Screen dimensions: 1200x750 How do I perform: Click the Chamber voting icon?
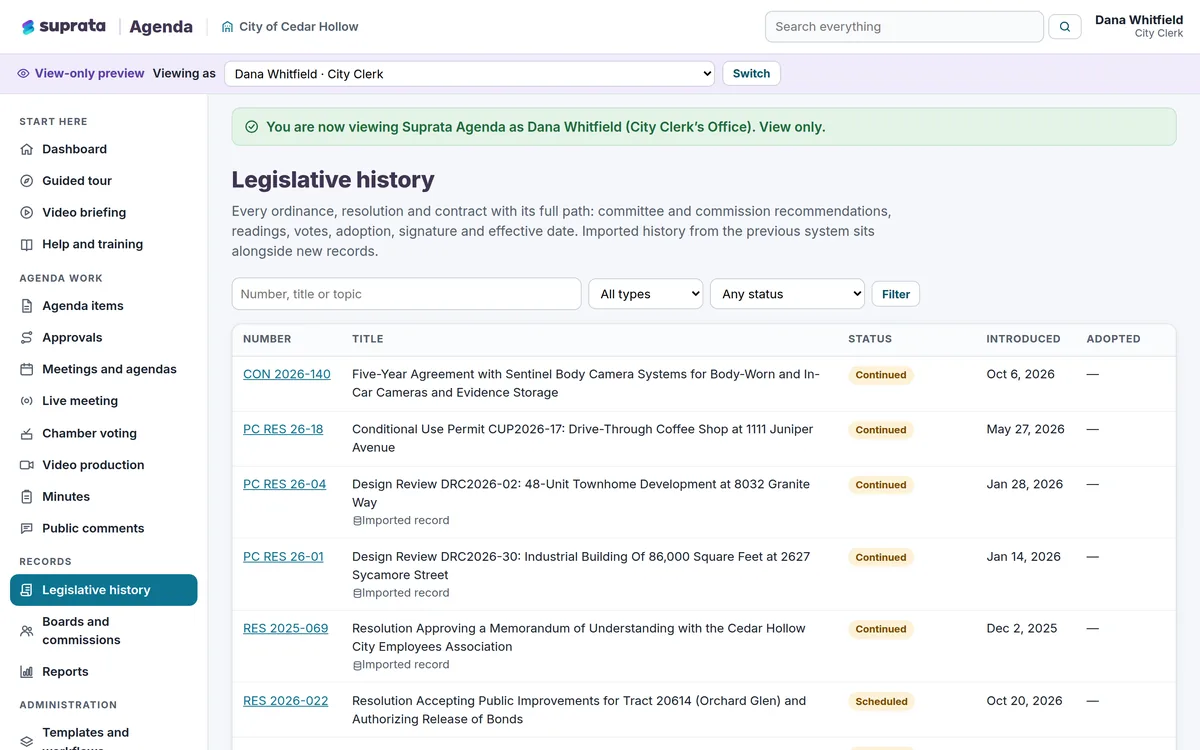27,433
